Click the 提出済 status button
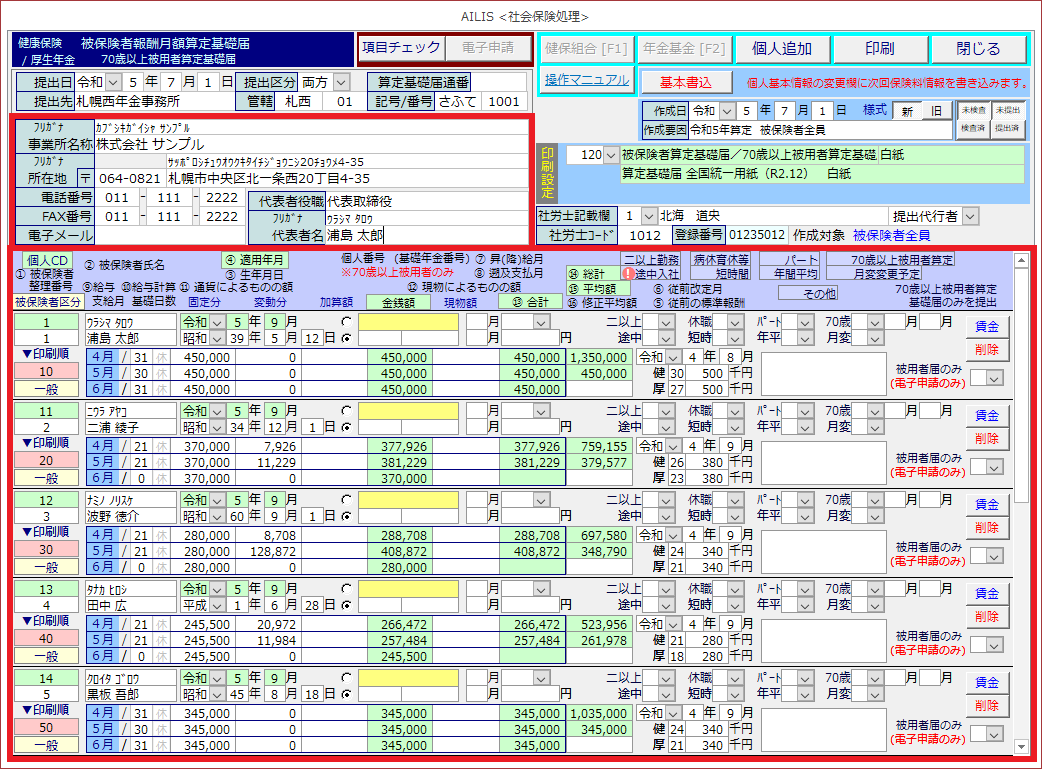 point(1008,129)
